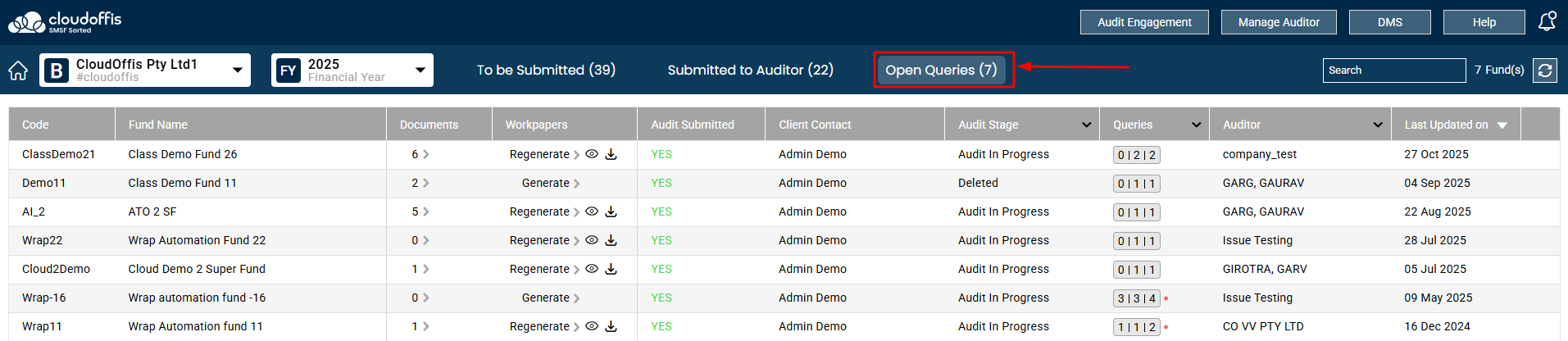Download workpapers for ATO 2 SF
Image resolution: width=1568 pixels, height=341 pixels.
pyautogui.click(x=611, y=211)
